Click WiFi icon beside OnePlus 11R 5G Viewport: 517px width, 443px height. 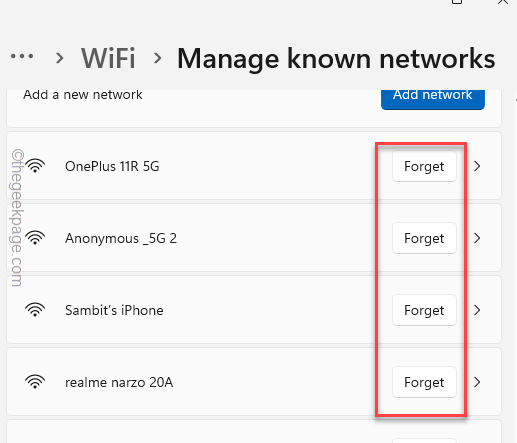(x=35, y=166)
